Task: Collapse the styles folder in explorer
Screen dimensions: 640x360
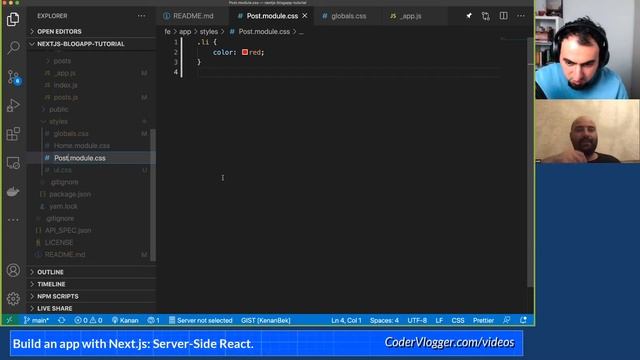Action: coord(58,122)
